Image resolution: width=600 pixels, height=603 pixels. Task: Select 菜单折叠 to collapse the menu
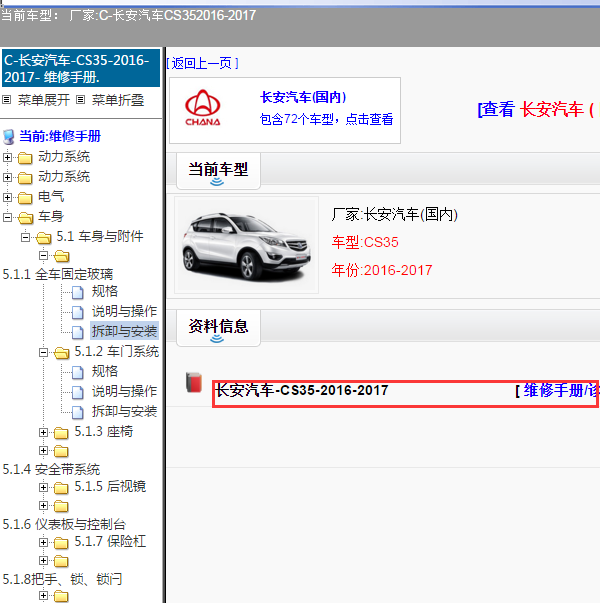[118, 100]
